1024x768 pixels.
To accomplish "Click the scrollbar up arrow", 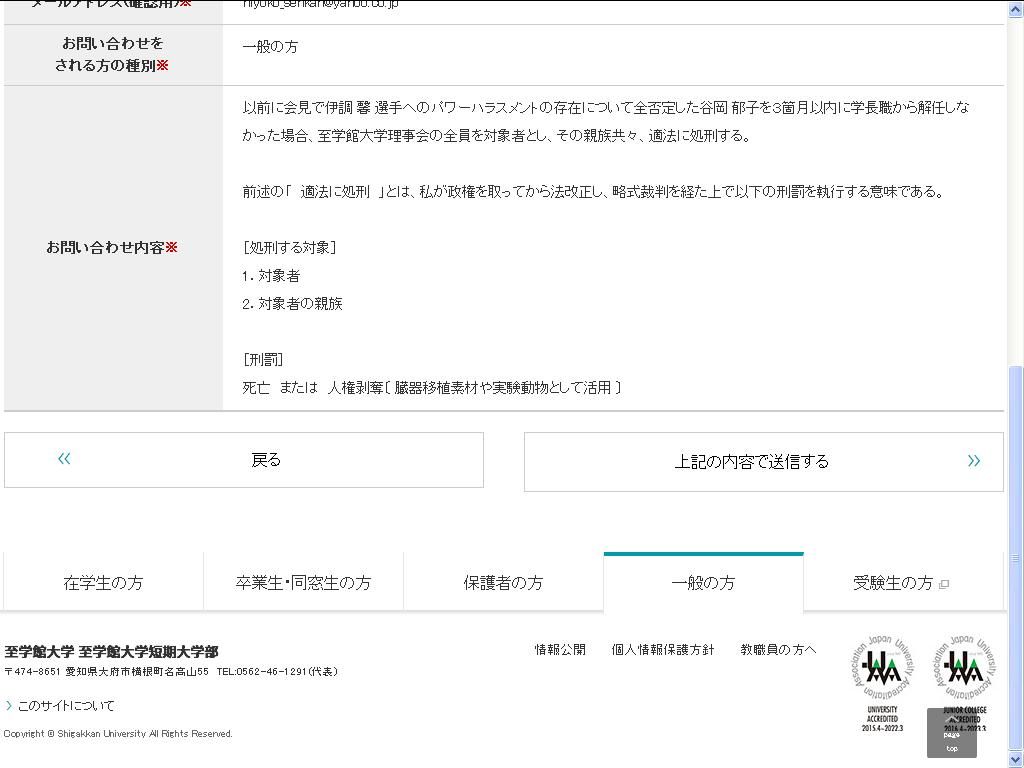I will tap(1017, 9).
